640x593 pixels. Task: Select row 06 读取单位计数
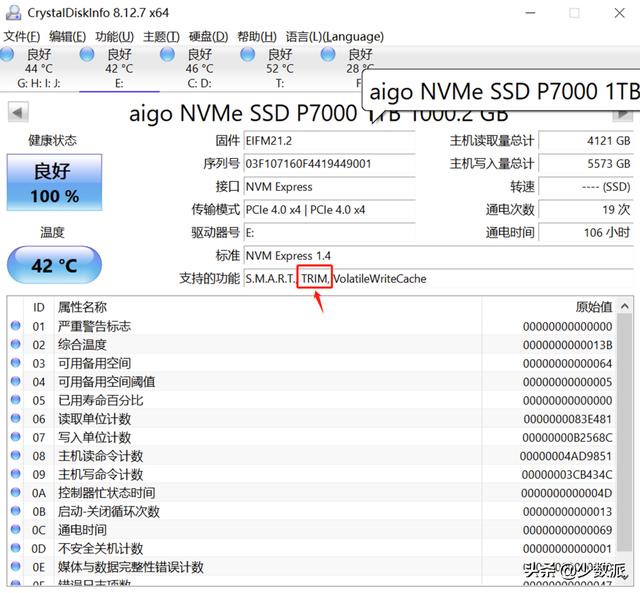click(312, 419)
